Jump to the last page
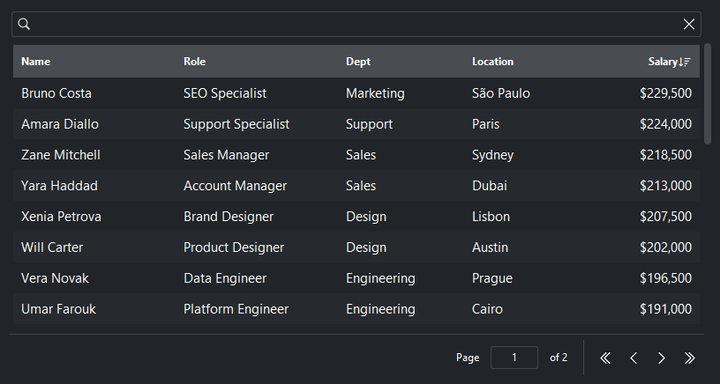This screenshot has width=720, height=384. click(689, 358)
